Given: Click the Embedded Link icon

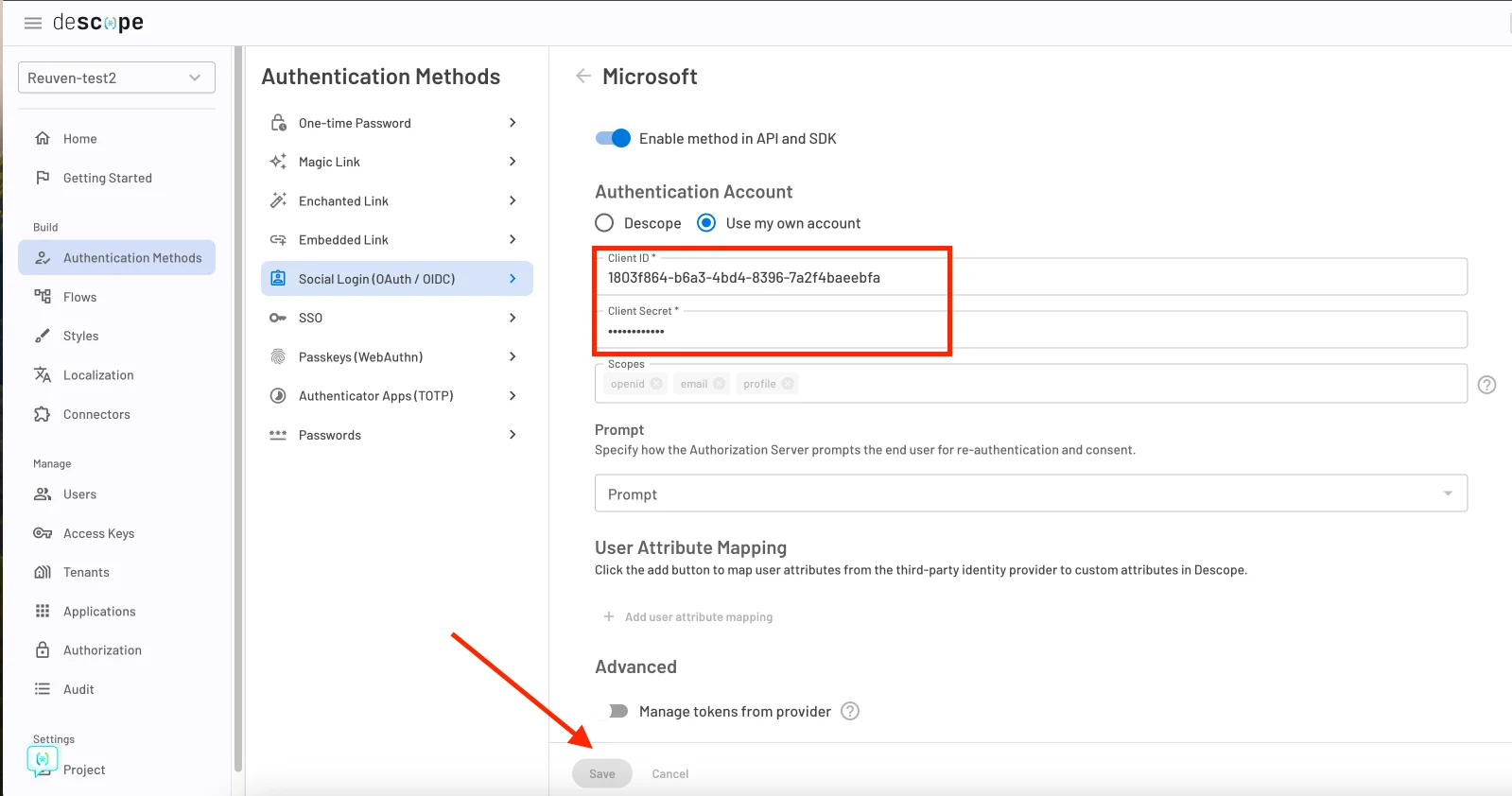Looking at the screenshot, I should click(x=278, y=240).
